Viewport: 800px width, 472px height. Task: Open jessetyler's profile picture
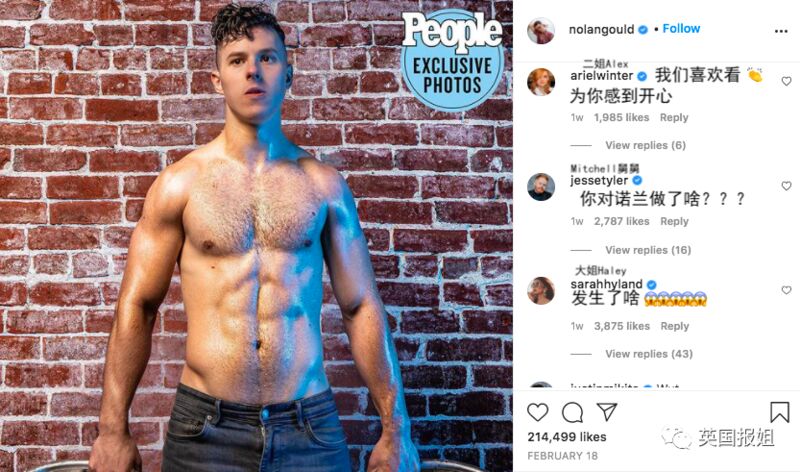click(541, 186)
